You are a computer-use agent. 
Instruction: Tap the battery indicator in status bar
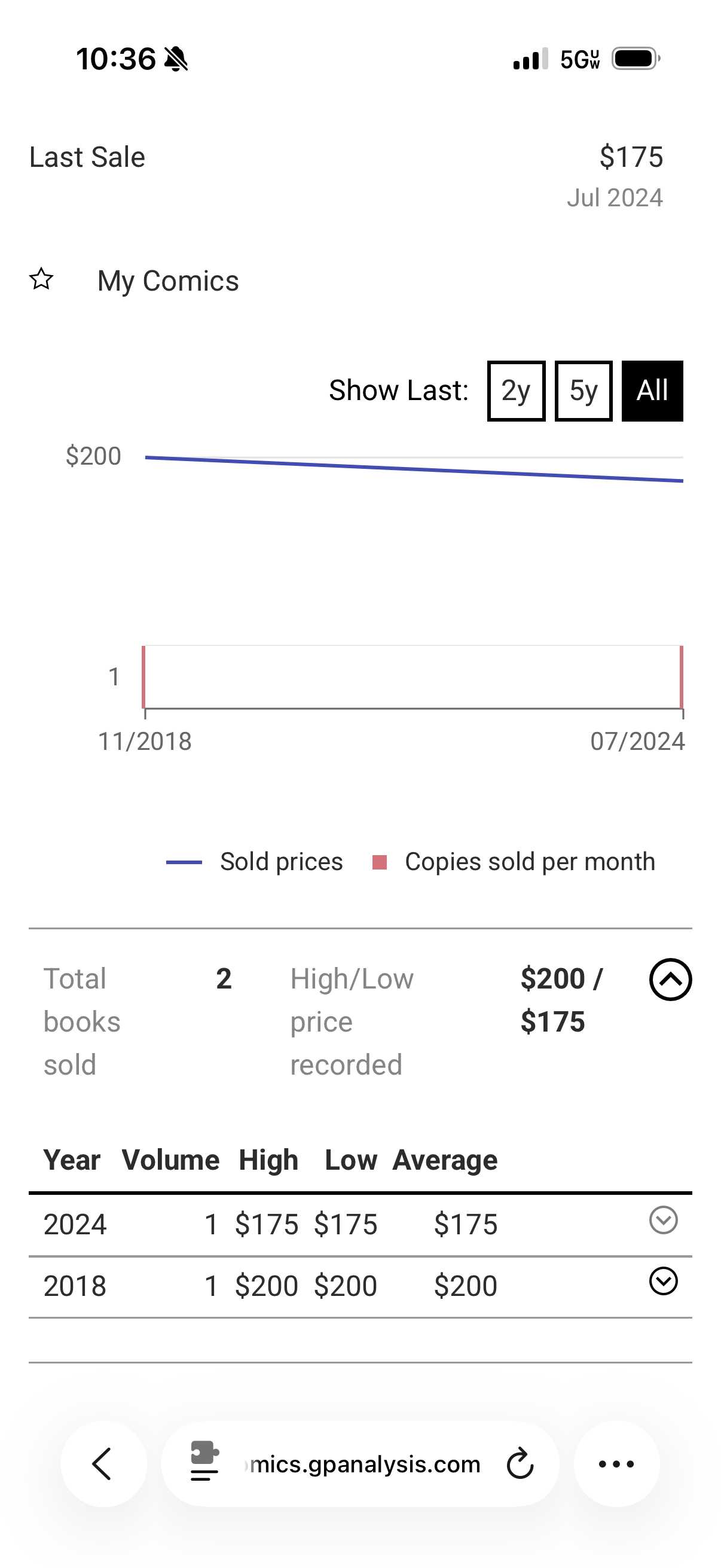click(636, 59)
